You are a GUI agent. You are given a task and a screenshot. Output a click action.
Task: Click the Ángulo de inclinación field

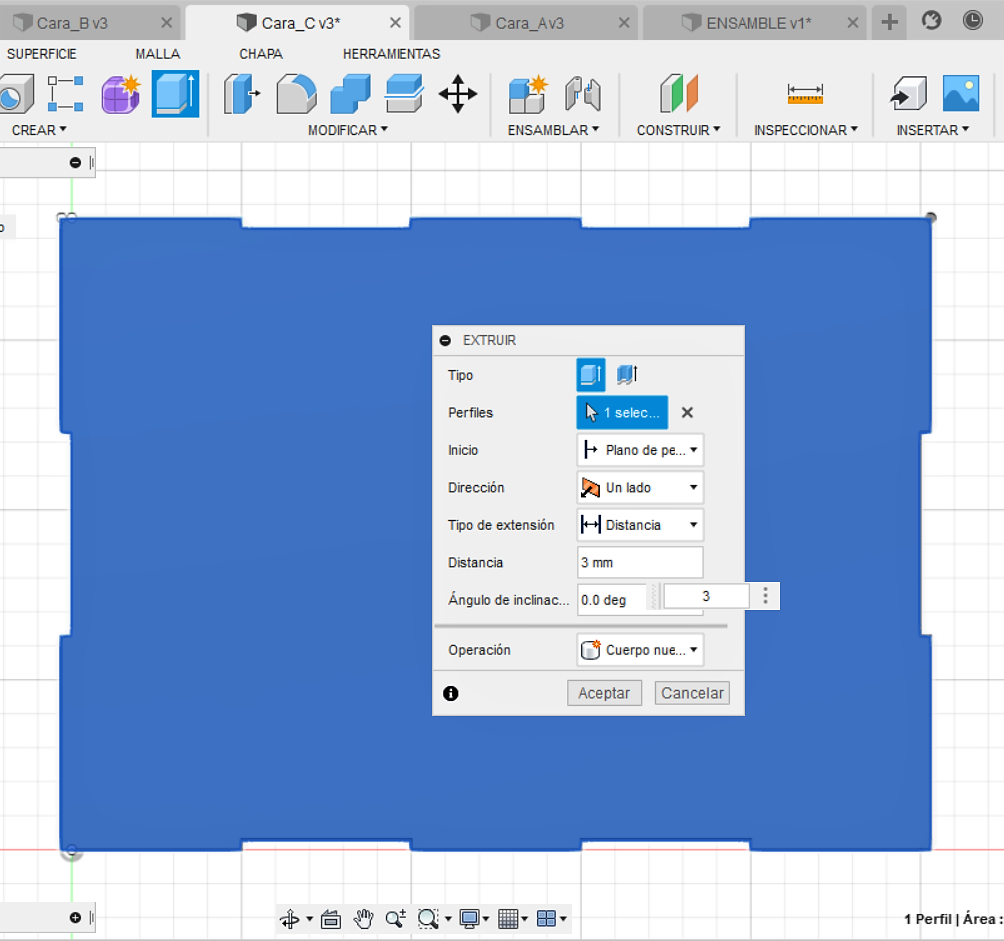pyautogui.click(x=613, y=600)
